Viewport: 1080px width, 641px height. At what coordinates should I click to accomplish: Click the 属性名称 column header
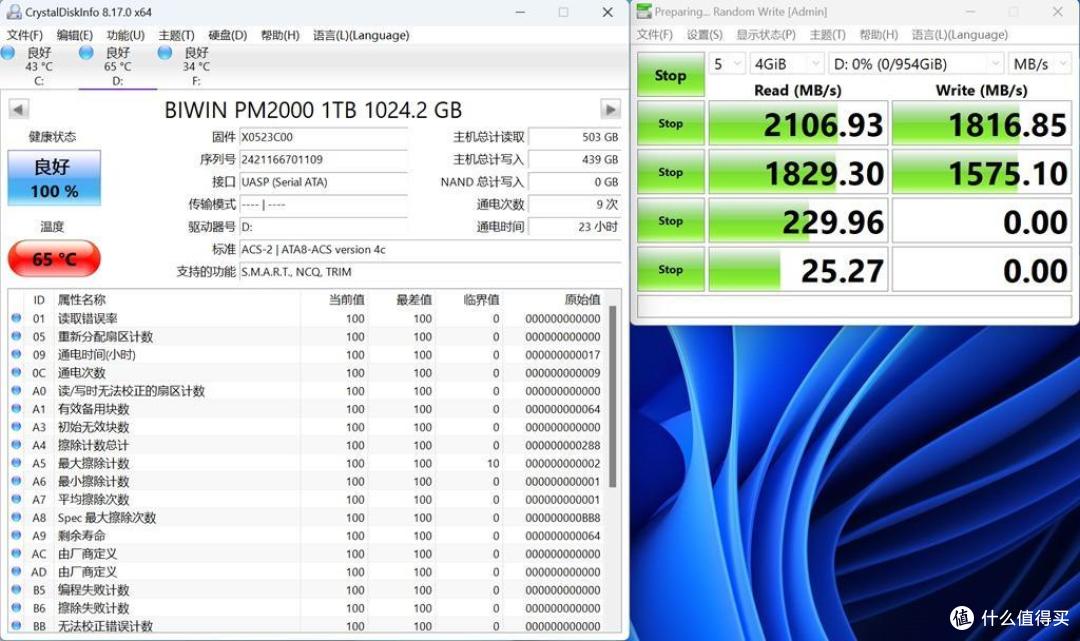click(x=177, y=300)
